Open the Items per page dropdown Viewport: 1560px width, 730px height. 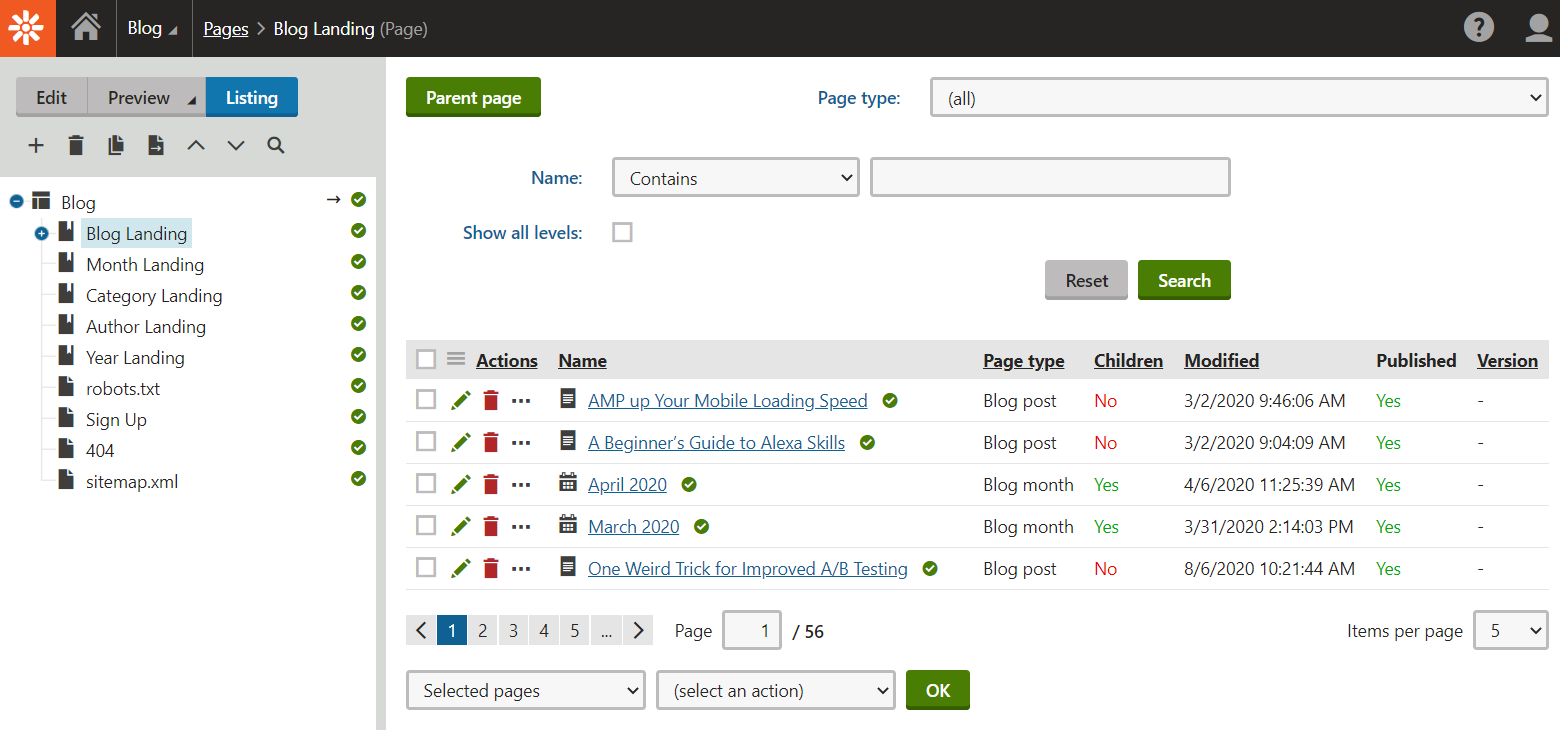1510,630
